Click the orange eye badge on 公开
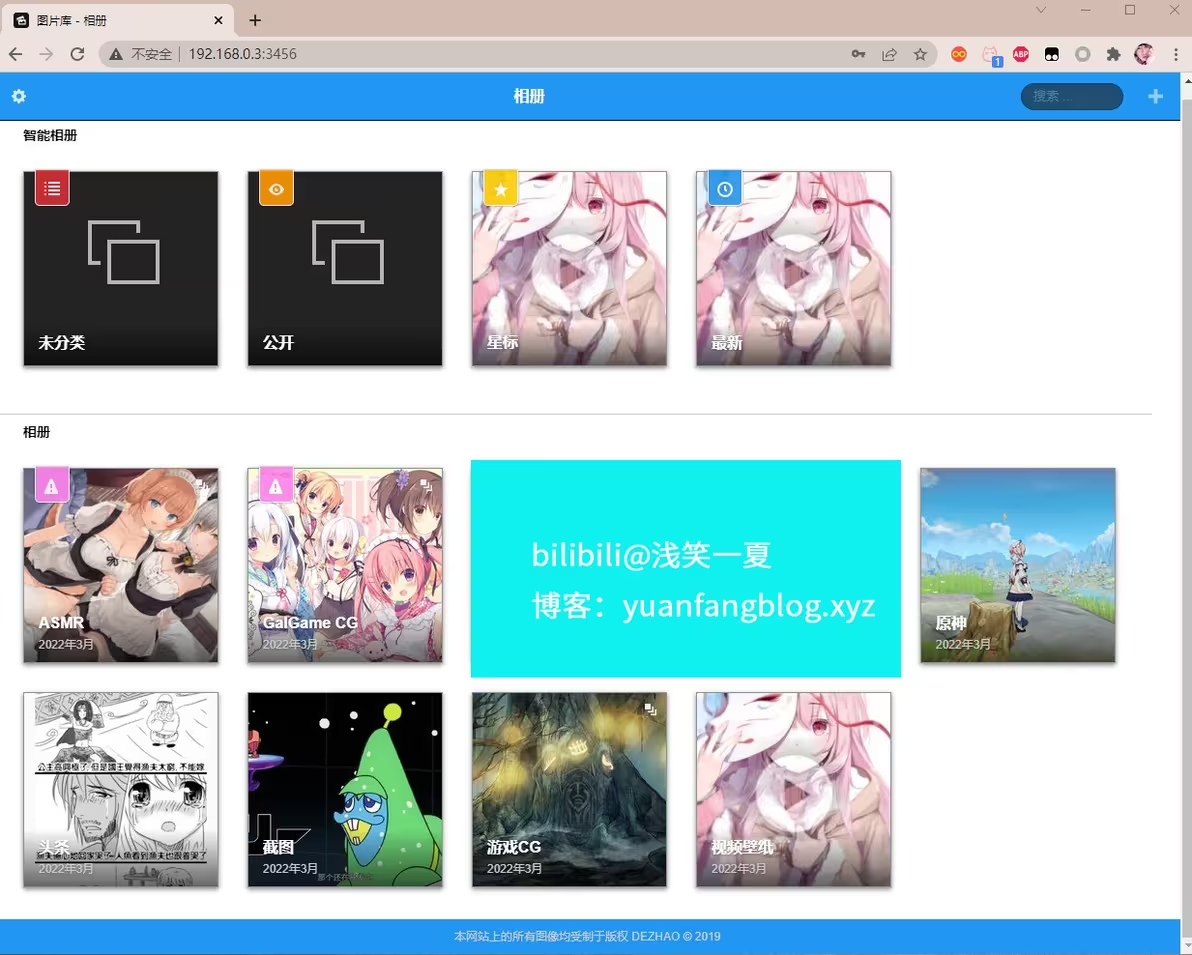Viewport: 1192px width, 955px height. (276, 188)
